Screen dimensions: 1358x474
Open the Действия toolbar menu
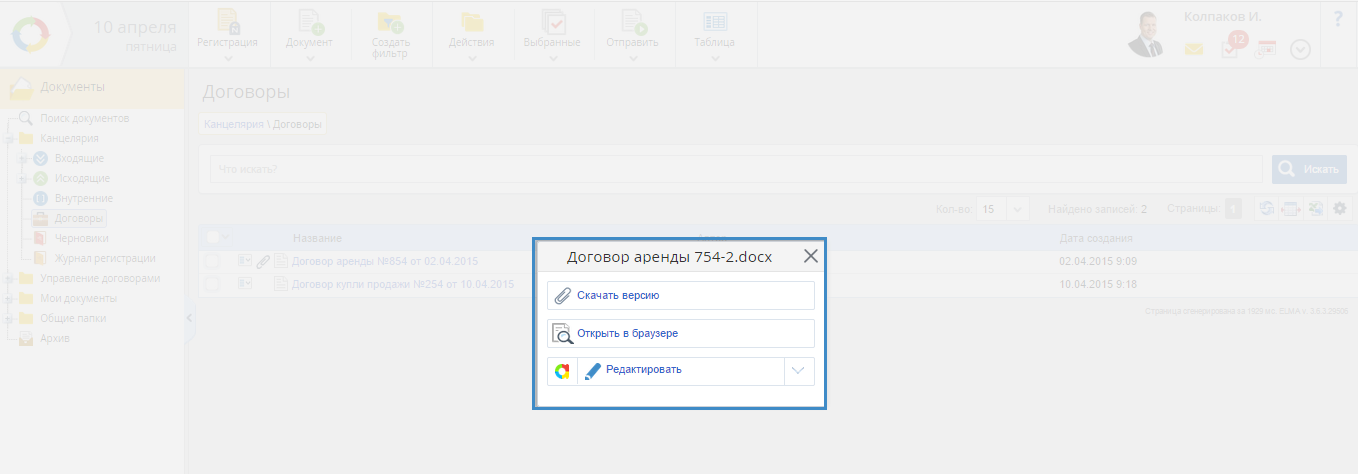click(x=471, y=35)
